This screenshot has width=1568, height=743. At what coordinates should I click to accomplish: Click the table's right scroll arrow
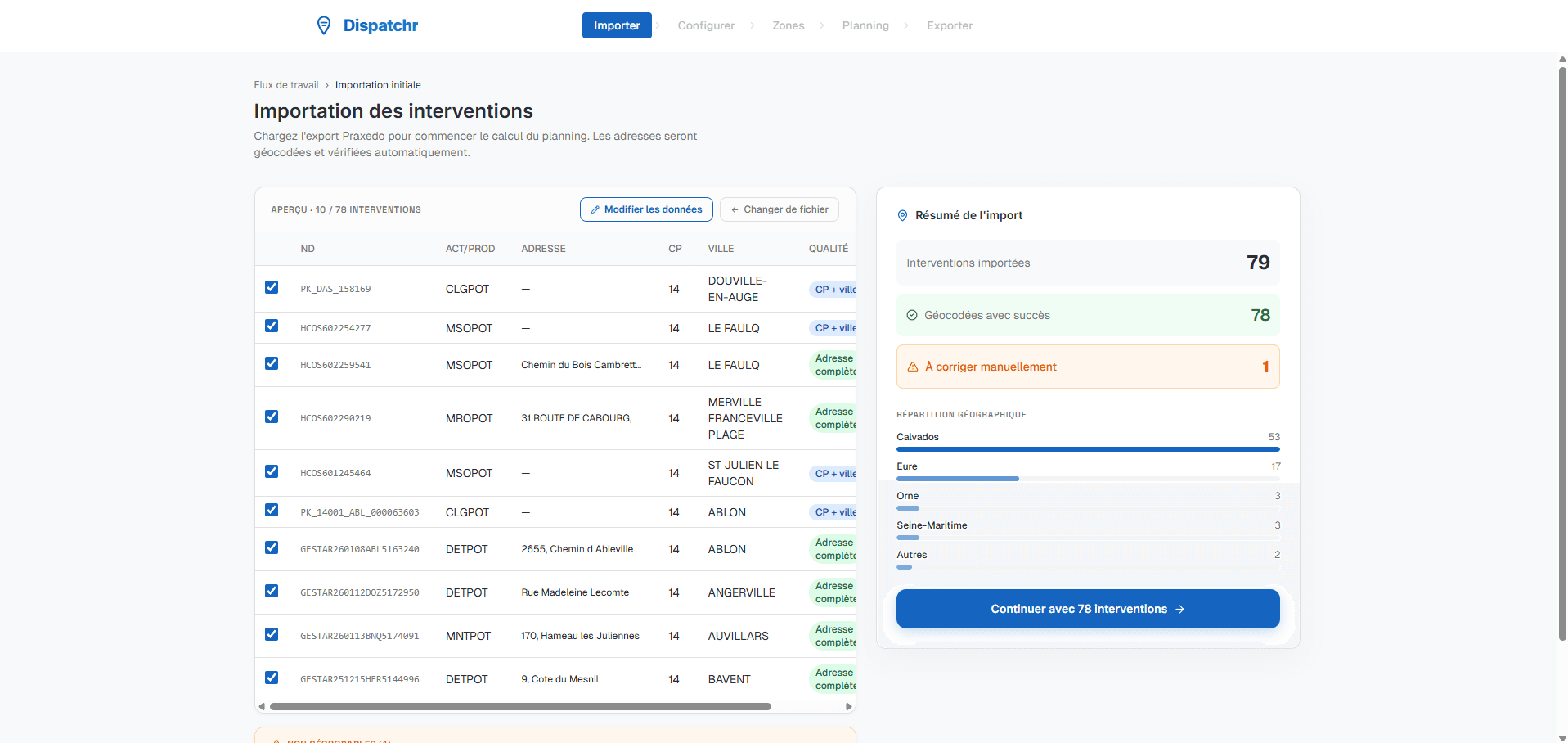pyautogui.click(x=848, y=706)
